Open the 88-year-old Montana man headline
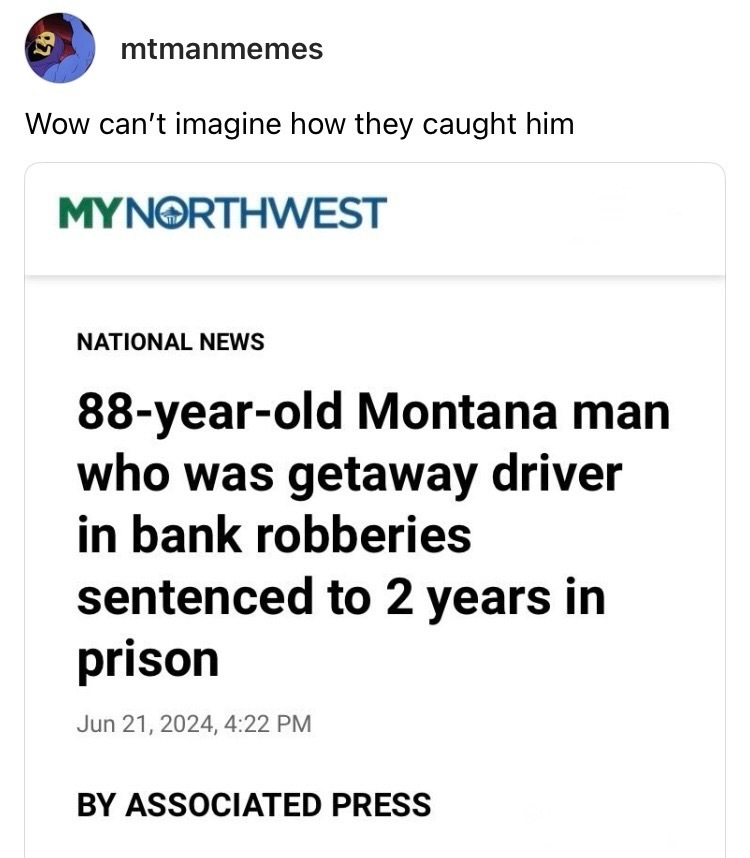The image size is (750, 858). tap(373, 535)
